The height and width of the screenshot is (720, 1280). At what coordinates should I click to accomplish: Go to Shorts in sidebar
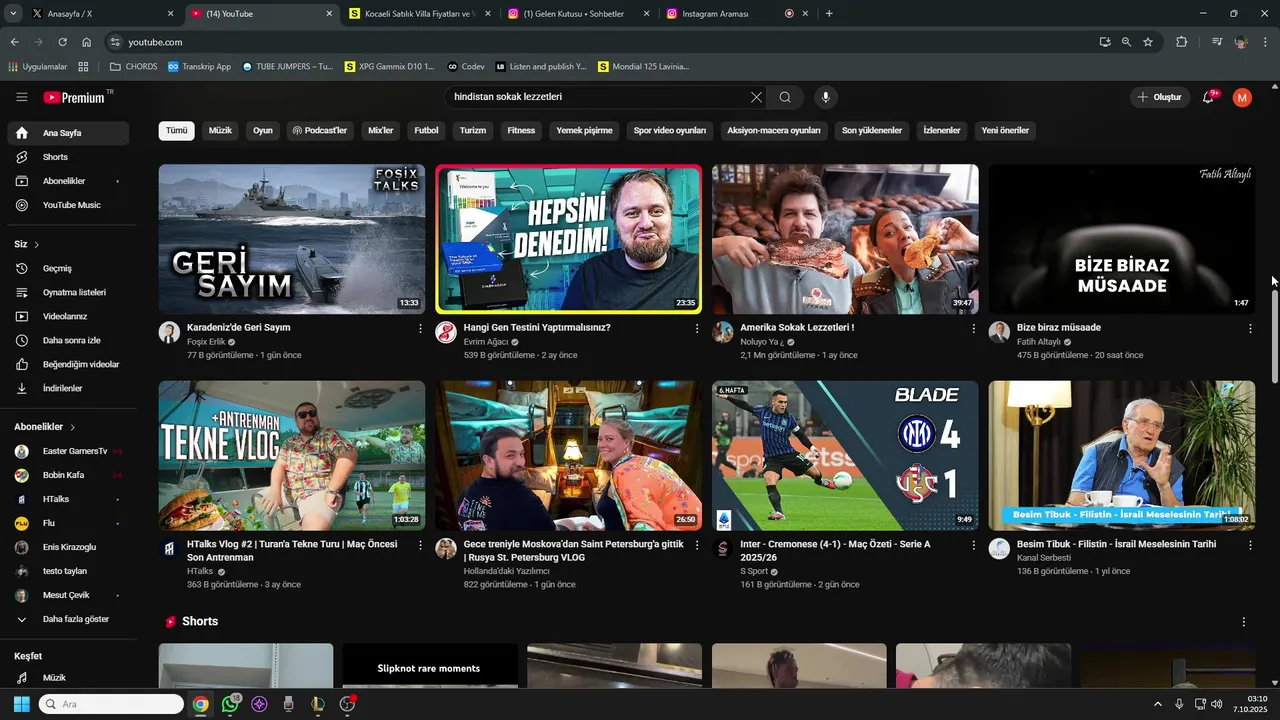pos(68,157)
